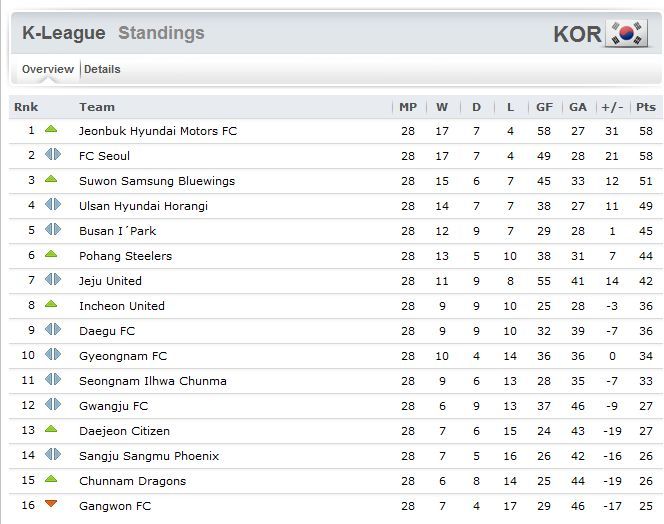Click the Team column header
Screen dimensions: 664x524
pos(97,107)
